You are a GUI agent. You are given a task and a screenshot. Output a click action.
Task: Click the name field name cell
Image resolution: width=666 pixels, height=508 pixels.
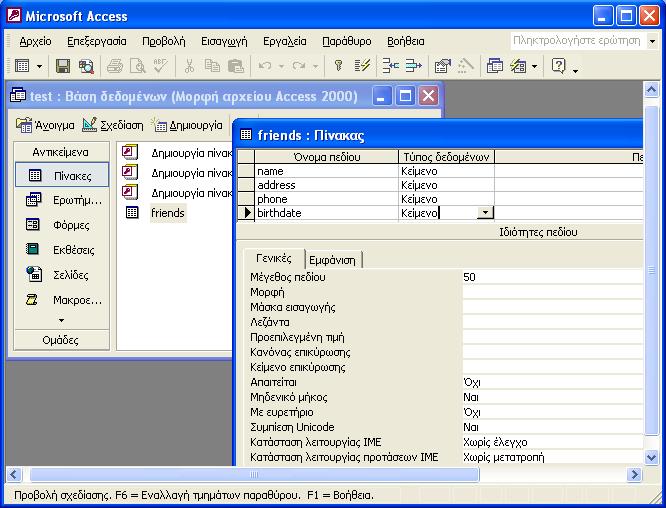(x=326, y=171)
